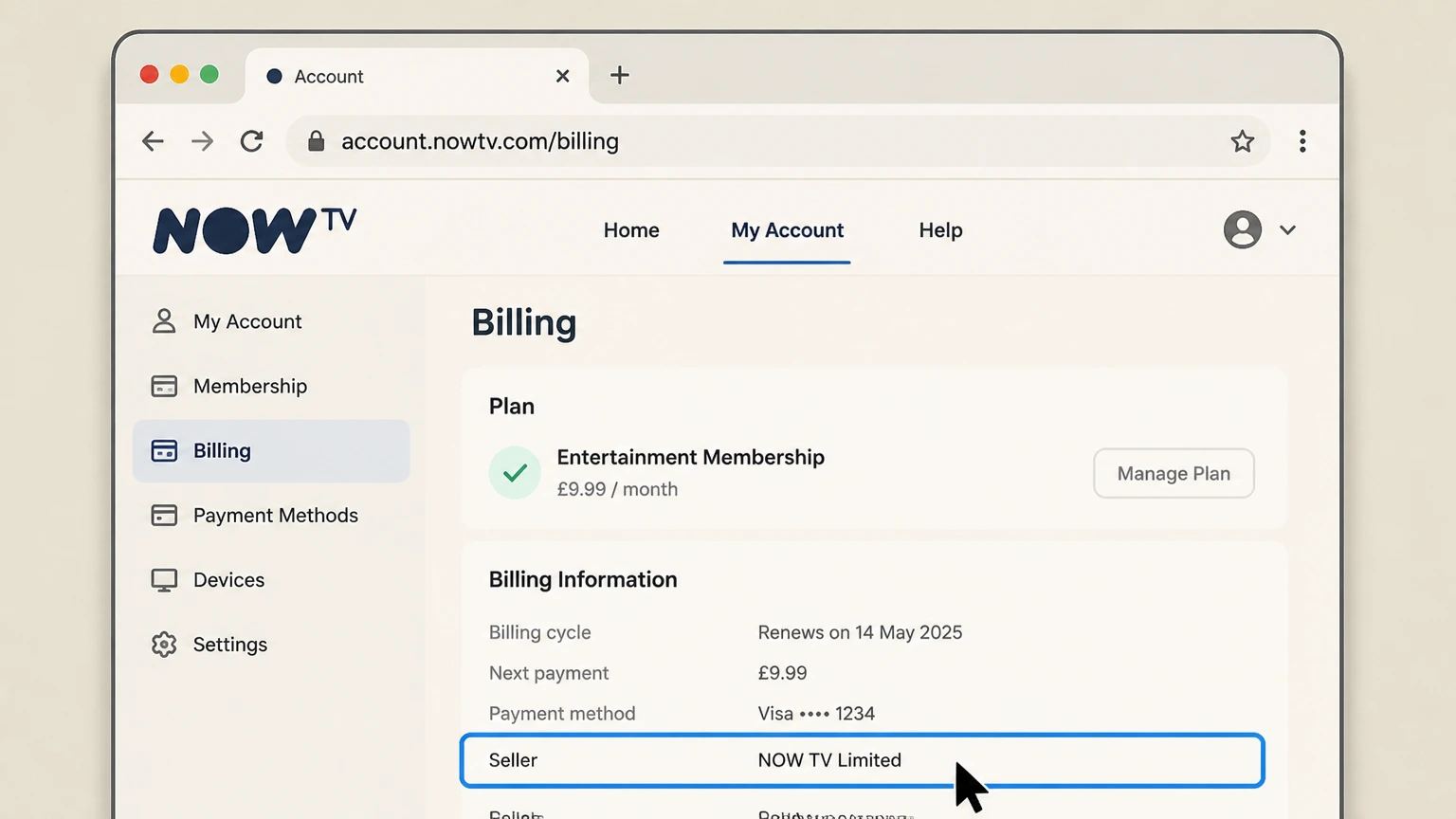The width and height of the screenshot is (1456, 819).
Task: Open Membership in the sidebar
Action: pos(271,386)
